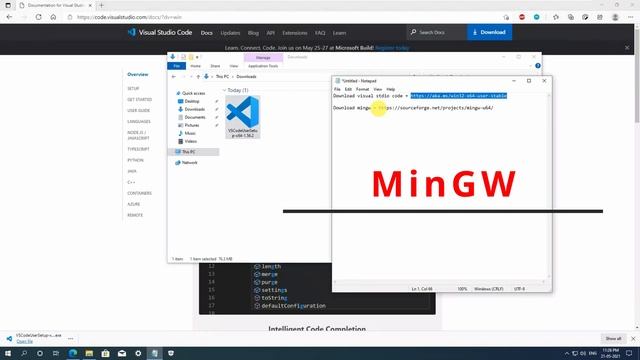Open the File tab in File Explorer

176,66
